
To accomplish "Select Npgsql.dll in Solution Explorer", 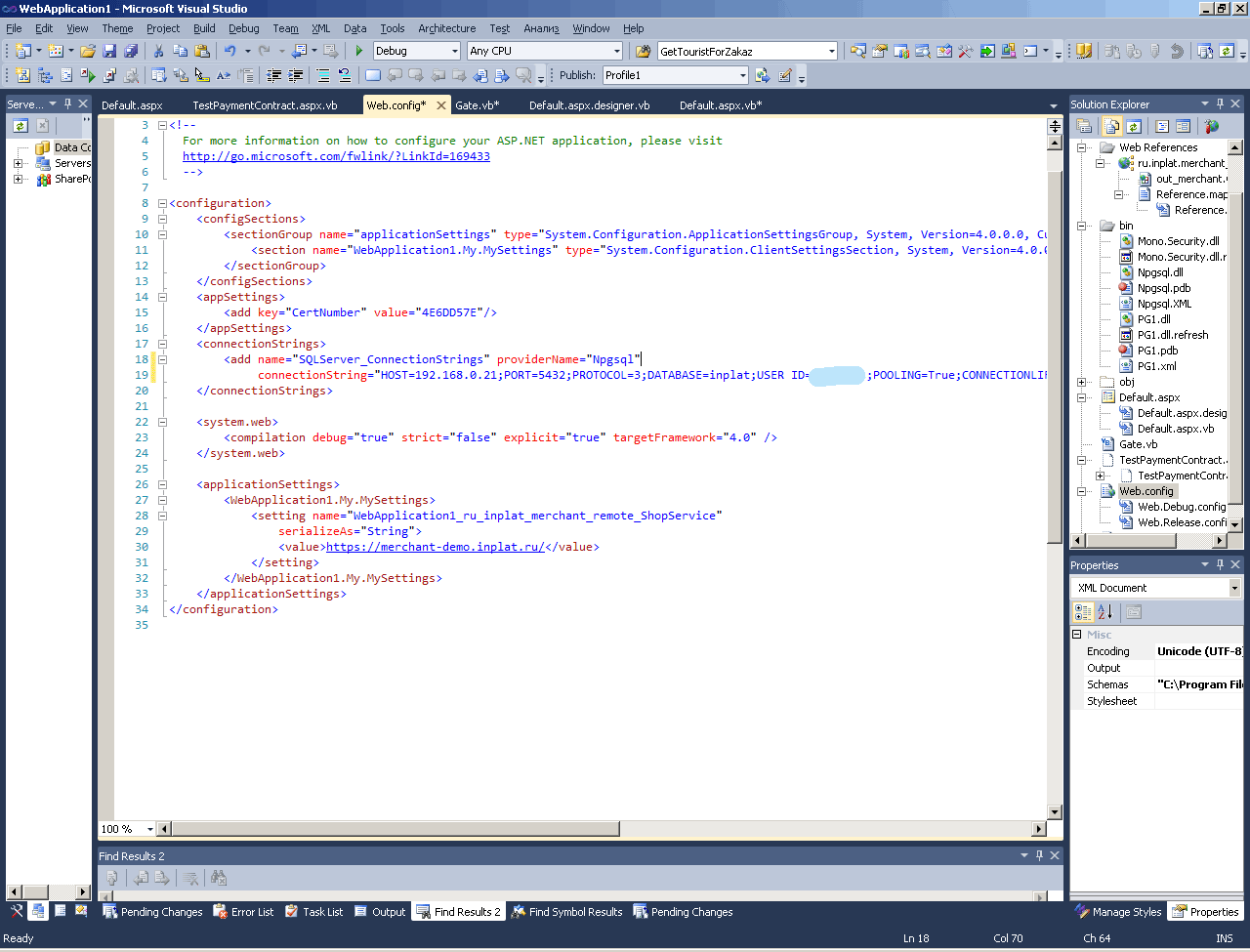I will [x=1160, y=272].
